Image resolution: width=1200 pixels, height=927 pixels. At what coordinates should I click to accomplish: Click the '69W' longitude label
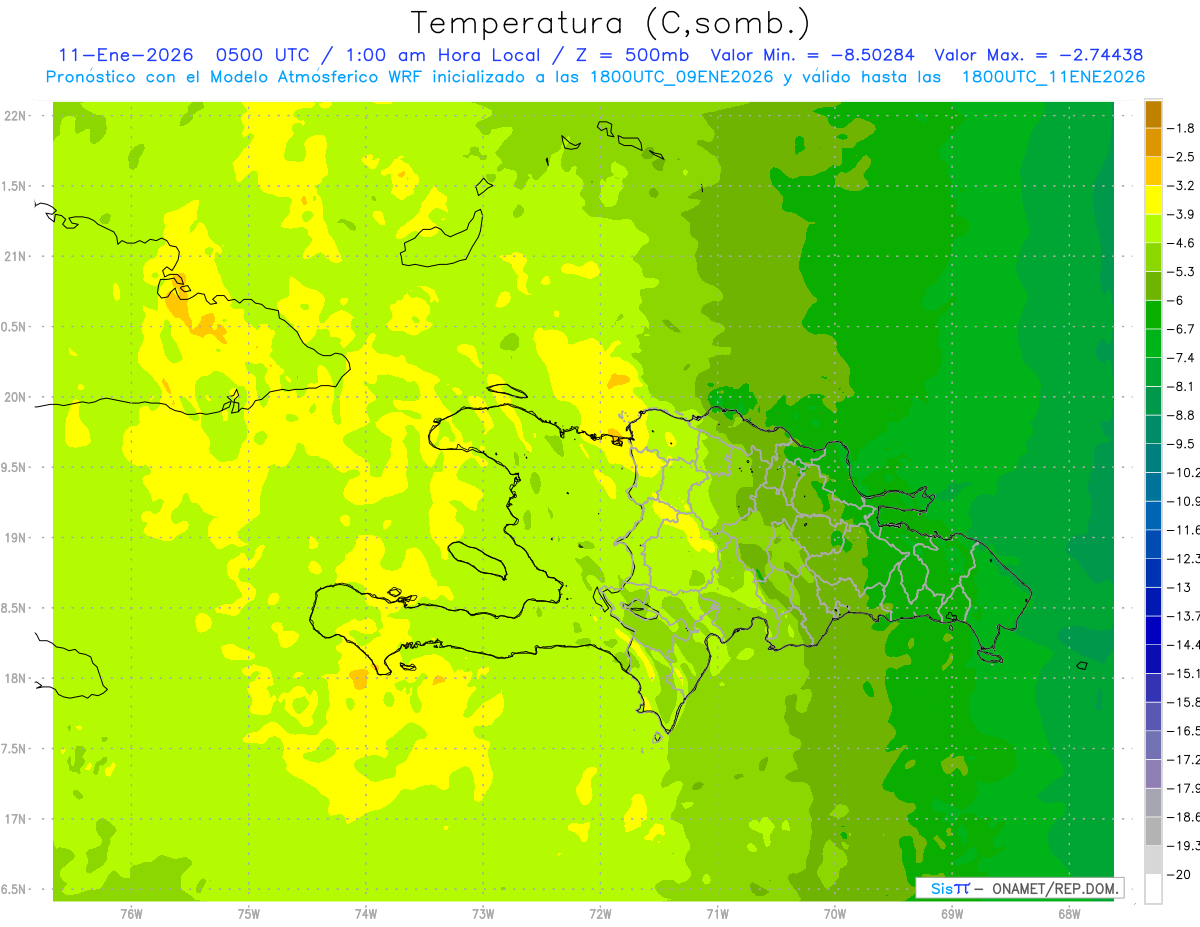click(952, 914)
